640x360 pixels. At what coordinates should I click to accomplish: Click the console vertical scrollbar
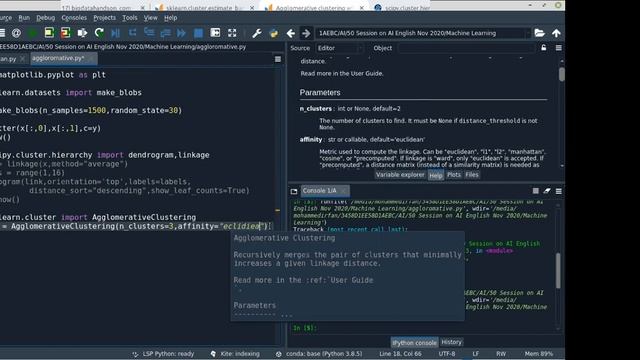point(558,271)
